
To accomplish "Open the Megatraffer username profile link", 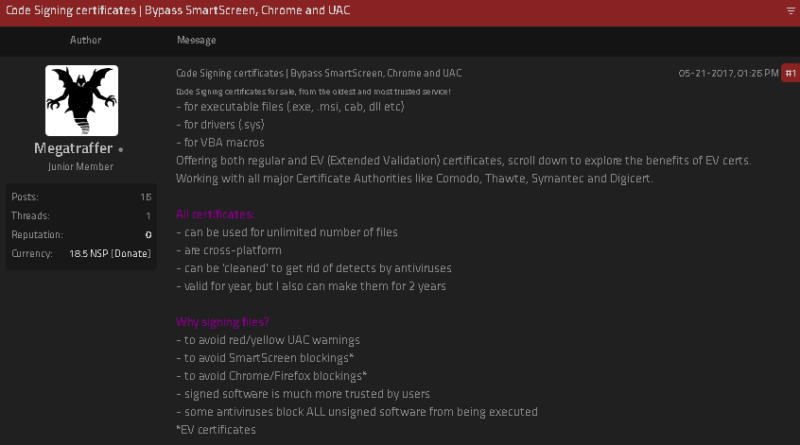I will point(73,149).
